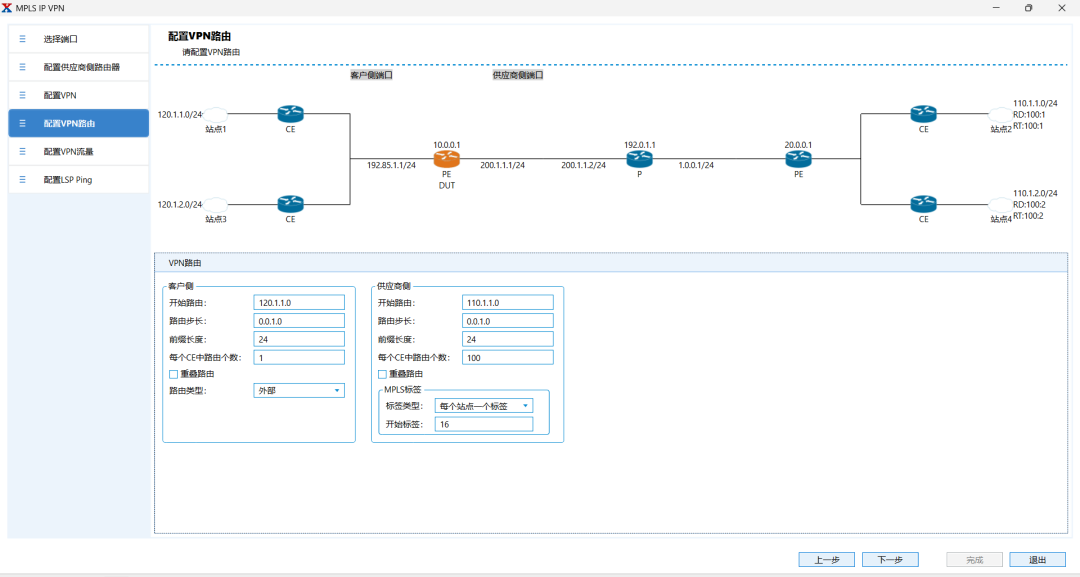1080x577 pixels.
Task: Click the P router icon at 192.0.1.1
Action: (639, 160)
